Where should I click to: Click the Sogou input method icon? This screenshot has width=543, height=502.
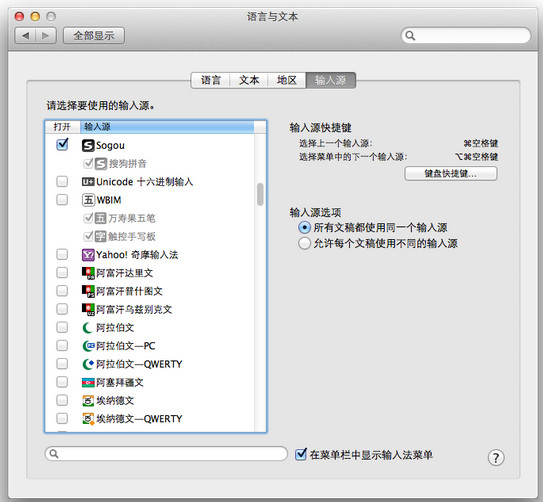(x=88, y=145)
